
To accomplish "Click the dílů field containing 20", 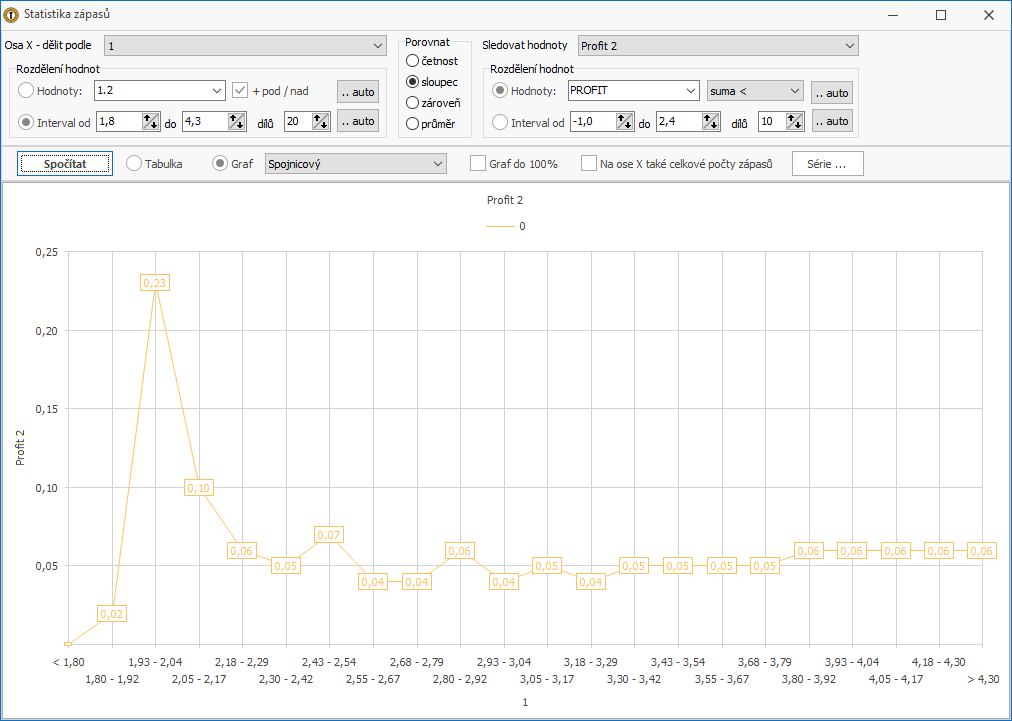I will [x=299, y=121].
